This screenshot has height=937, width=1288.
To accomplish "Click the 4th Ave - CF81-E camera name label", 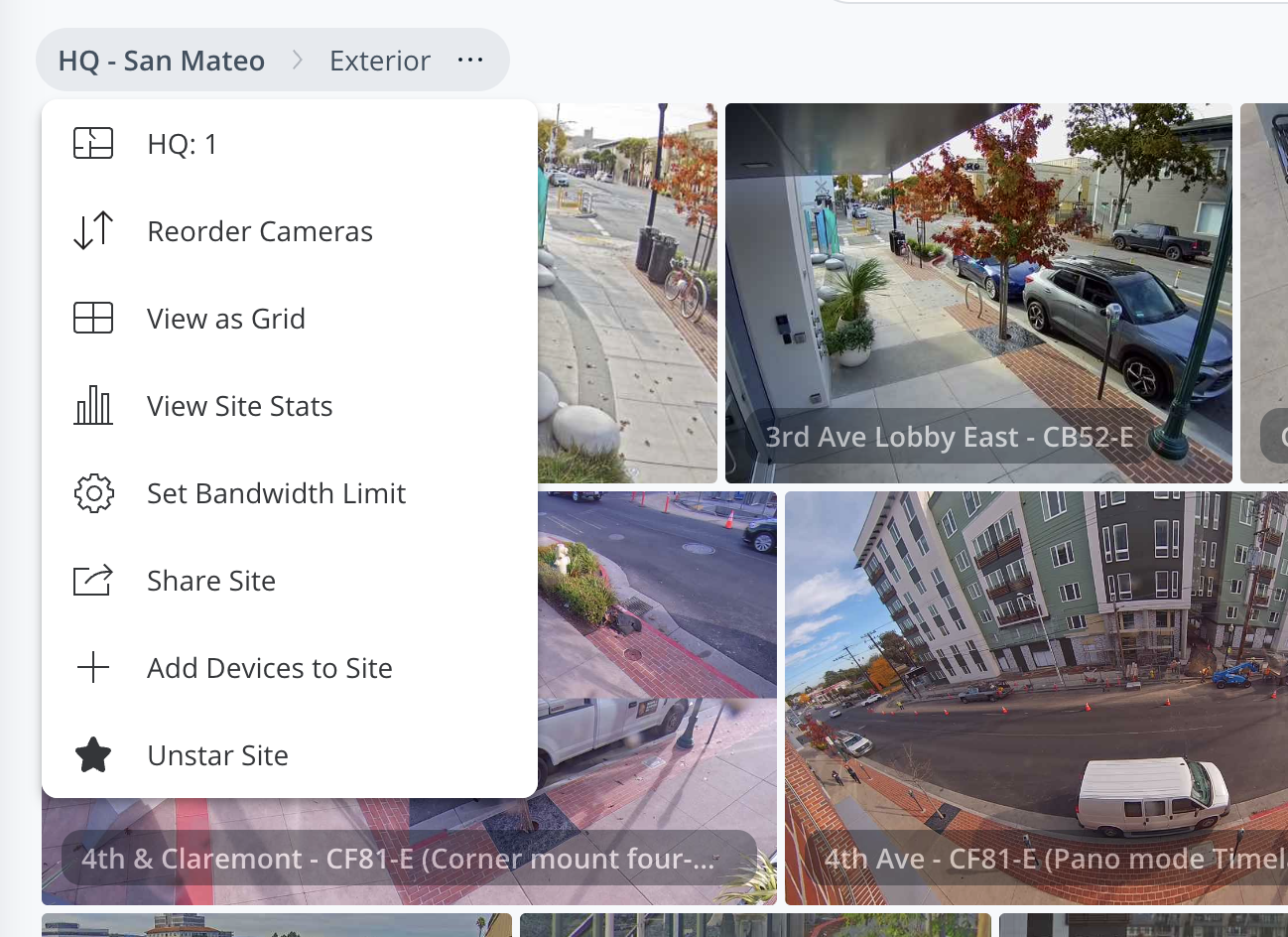I will pyautogui.click(x=1054, y=859).
